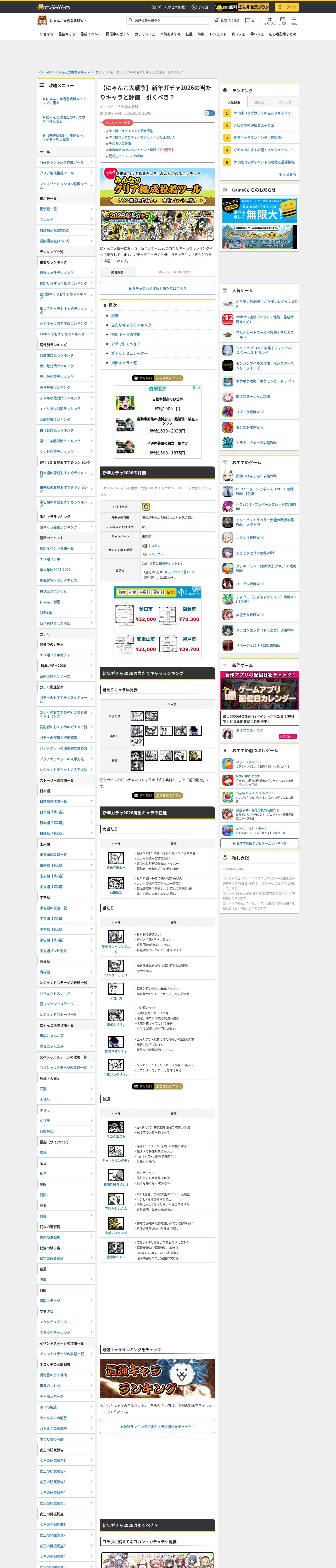Screen dimensions: 336x1568
Task: Expand 月間ステージ sidebar item
Action: [x=66, y=1300]
